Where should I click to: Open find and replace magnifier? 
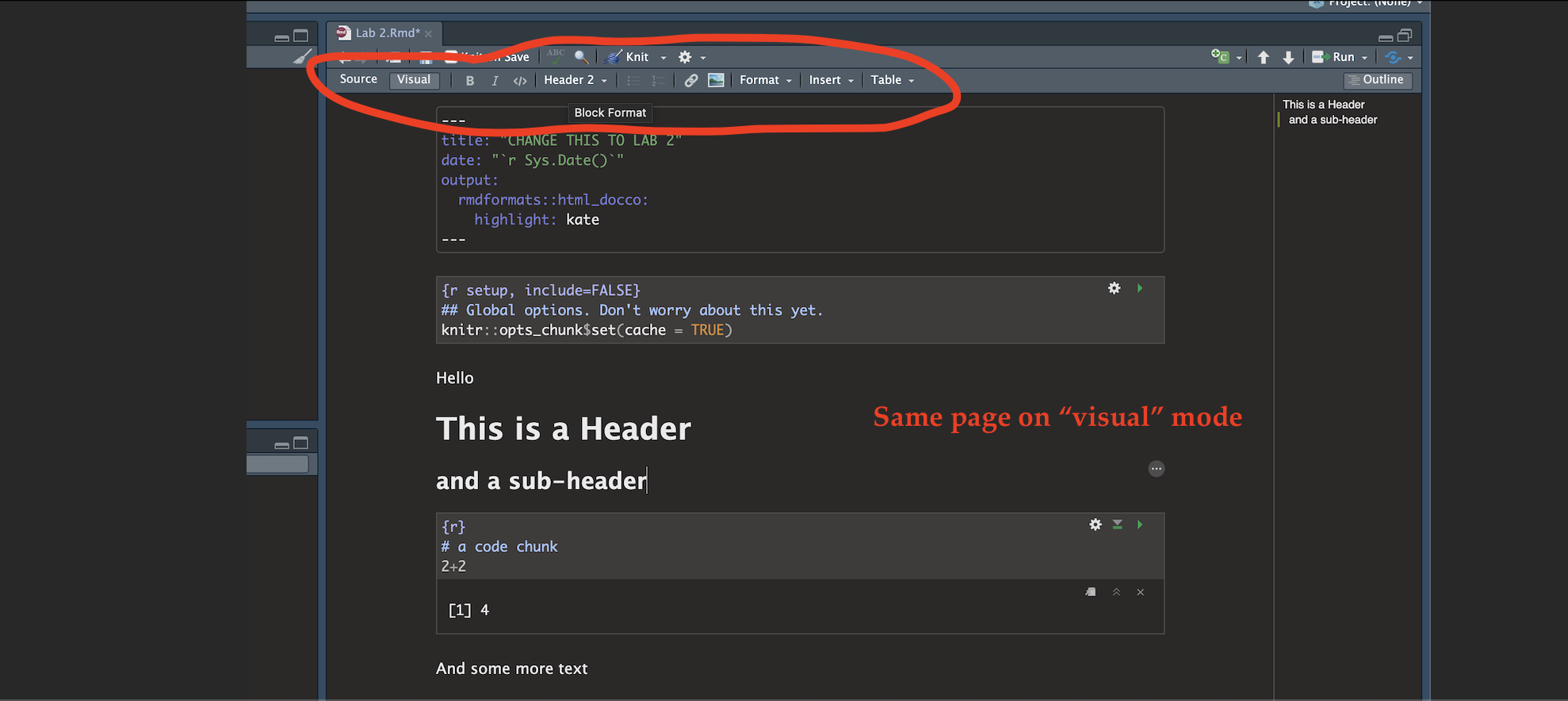tap(581, 57)
